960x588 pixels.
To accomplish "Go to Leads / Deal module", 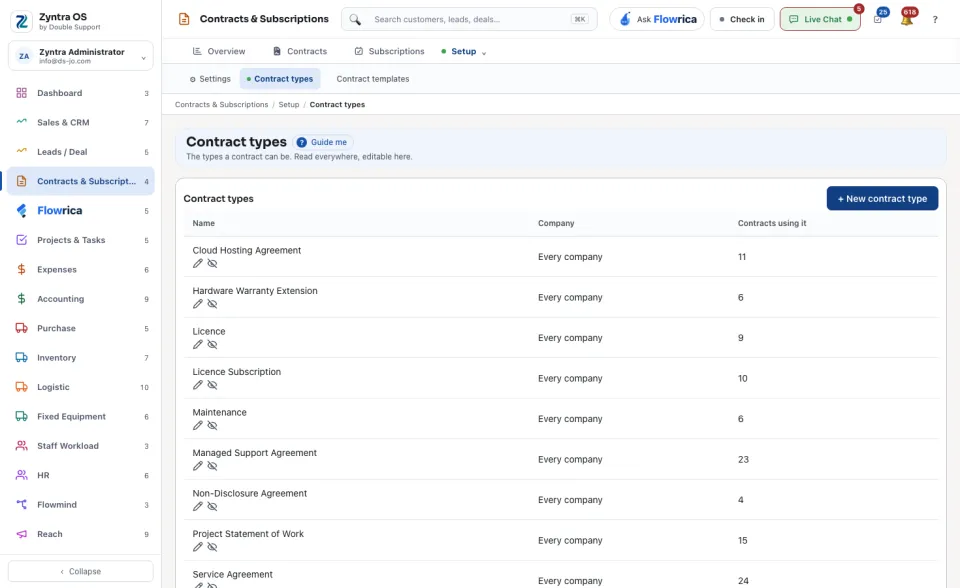I will coord(81,152).
